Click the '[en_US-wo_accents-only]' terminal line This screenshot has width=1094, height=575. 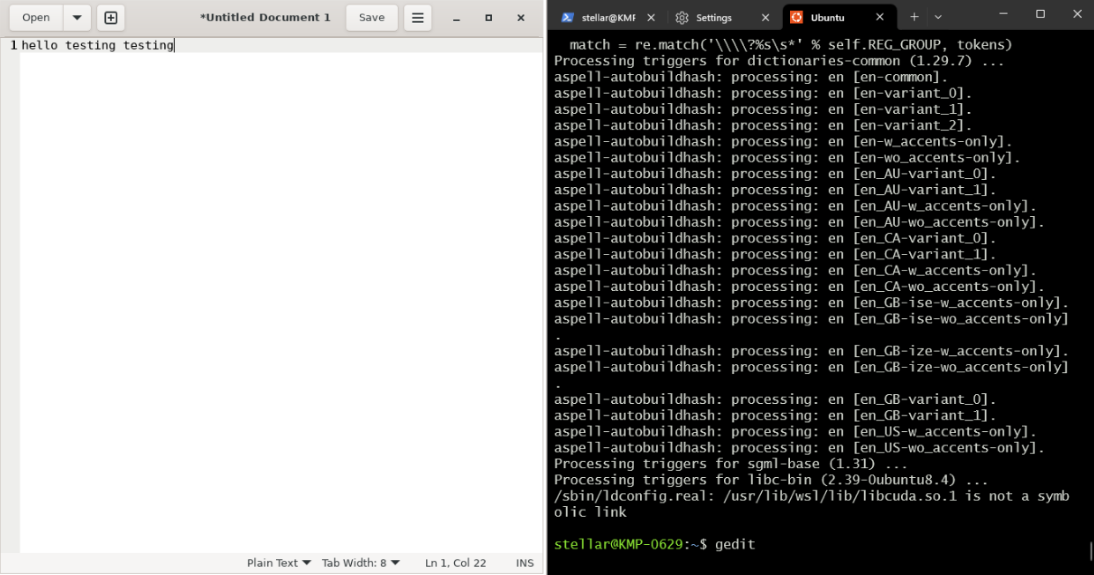click(800, 448)
